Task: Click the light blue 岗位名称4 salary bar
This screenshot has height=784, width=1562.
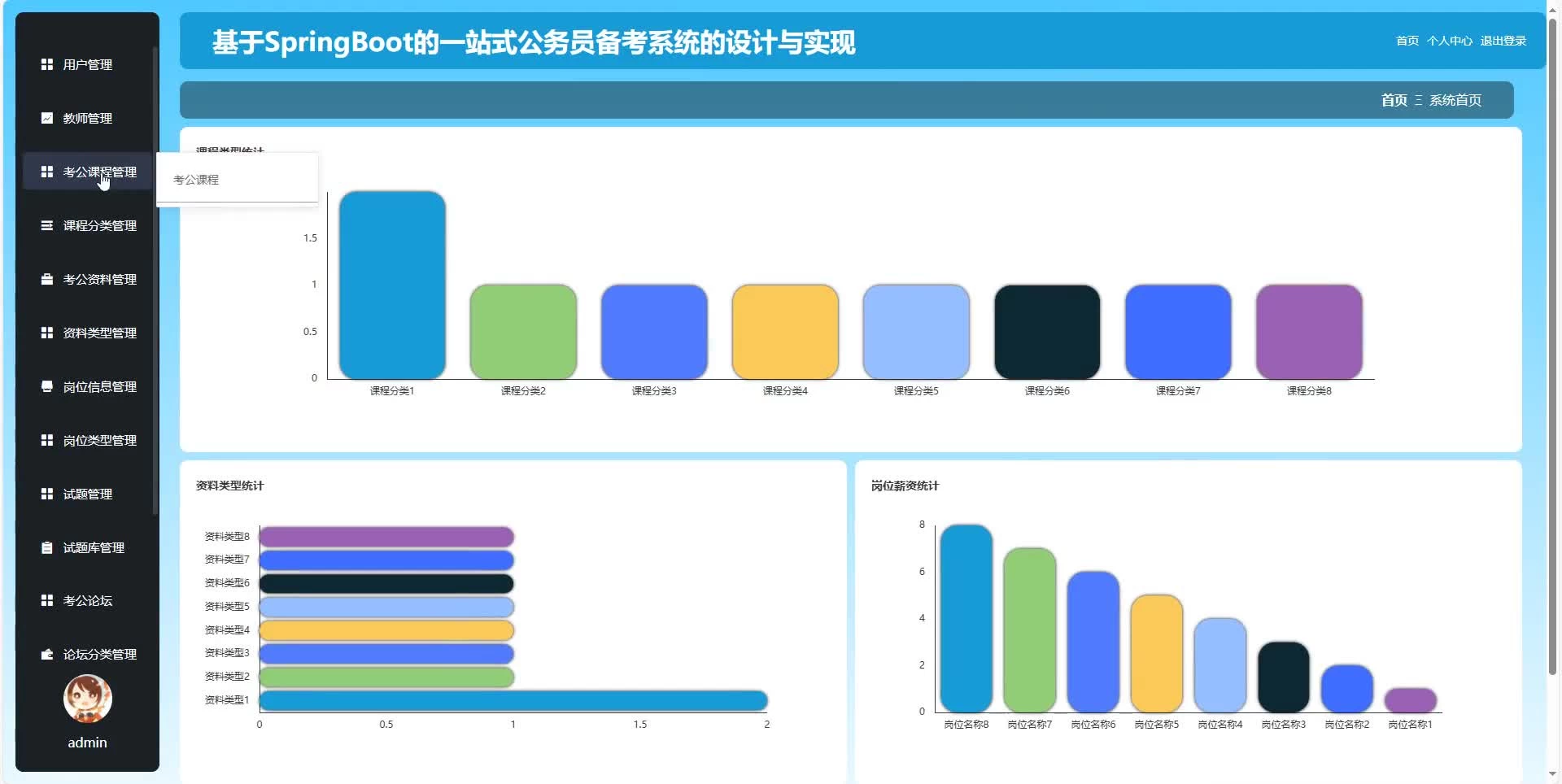Action: click(x=1220, y=665)
